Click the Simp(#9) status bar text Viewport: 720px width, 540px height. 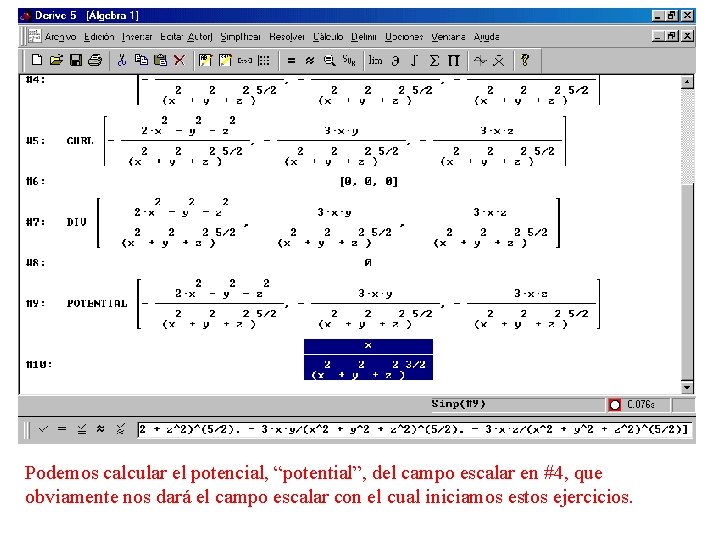tap(458, 404)
